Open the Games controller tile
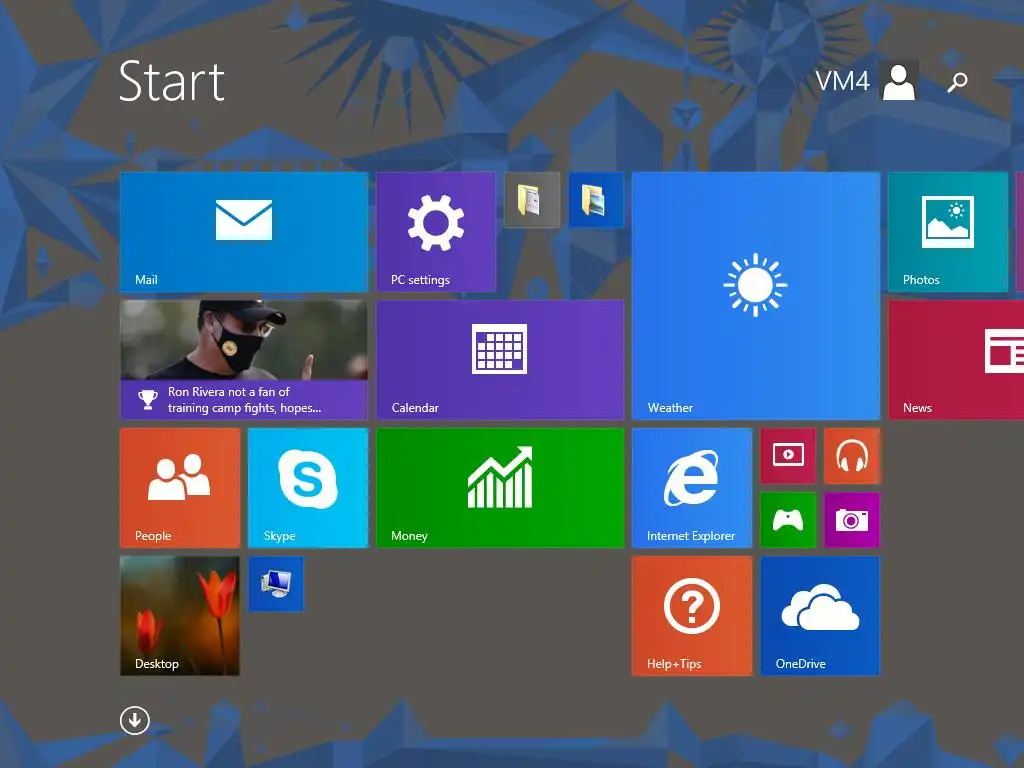The width and height of the screenshot is (1024, 768). click(788, 520)
